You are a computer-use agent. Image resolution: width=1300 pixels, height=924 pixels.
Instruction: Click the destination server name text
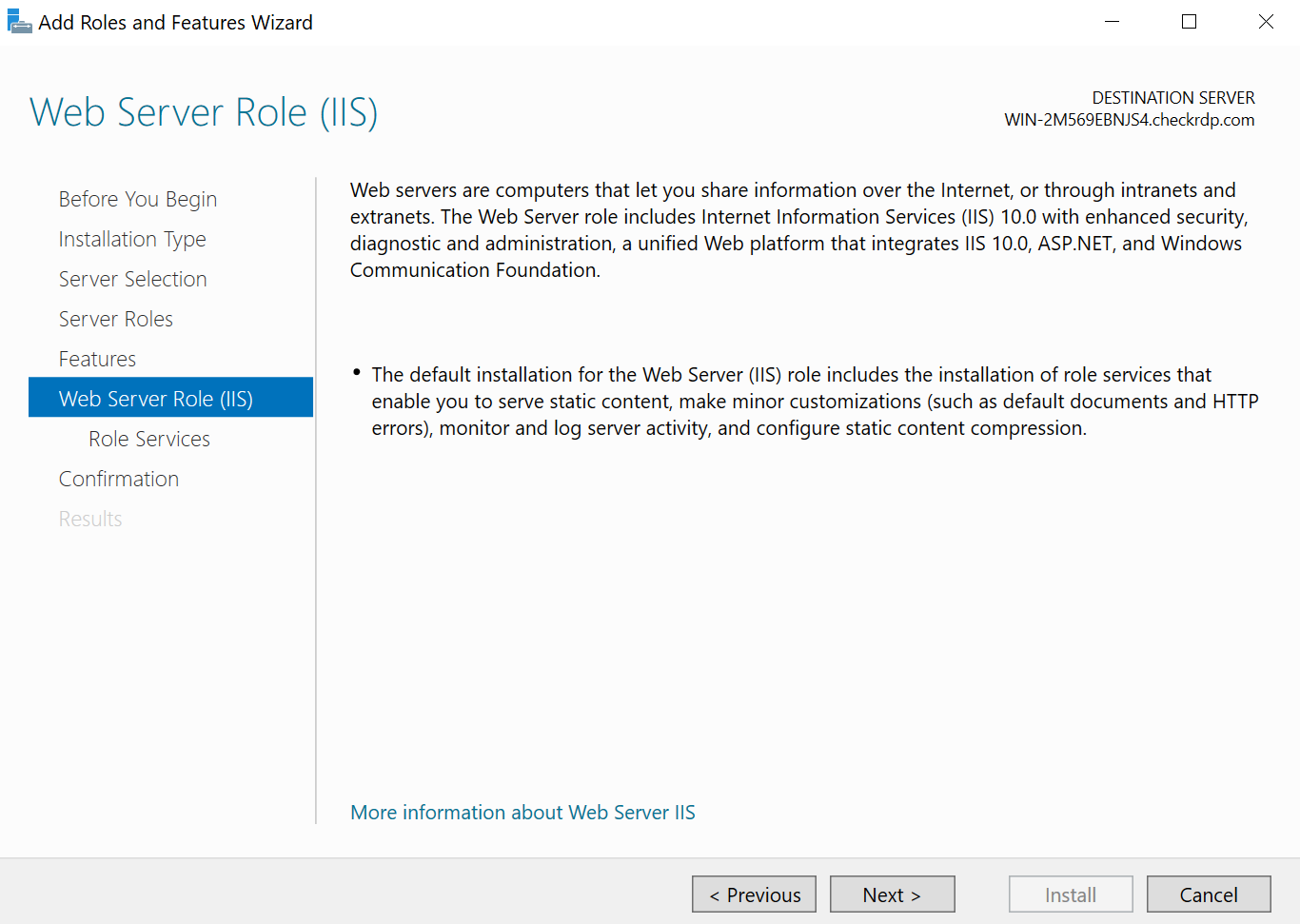pos(1129,120)
